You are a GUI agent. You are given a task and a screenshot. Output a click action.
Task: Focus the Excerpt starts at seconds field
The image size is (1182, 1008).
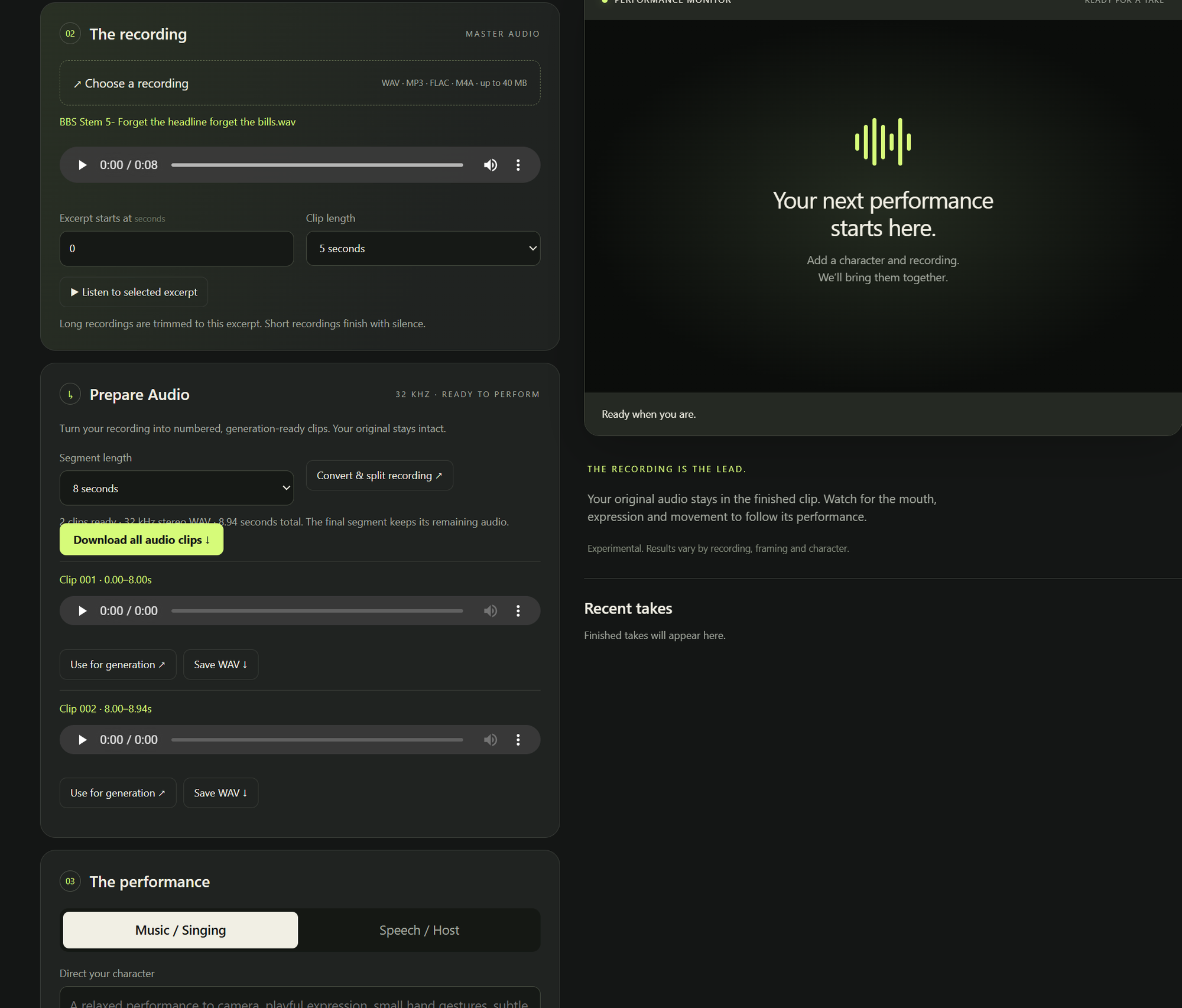pos(177,248)
